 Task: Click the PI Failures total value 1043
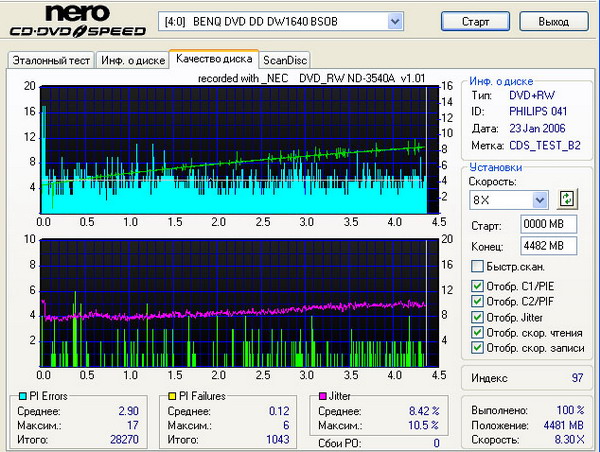(278, 439)
